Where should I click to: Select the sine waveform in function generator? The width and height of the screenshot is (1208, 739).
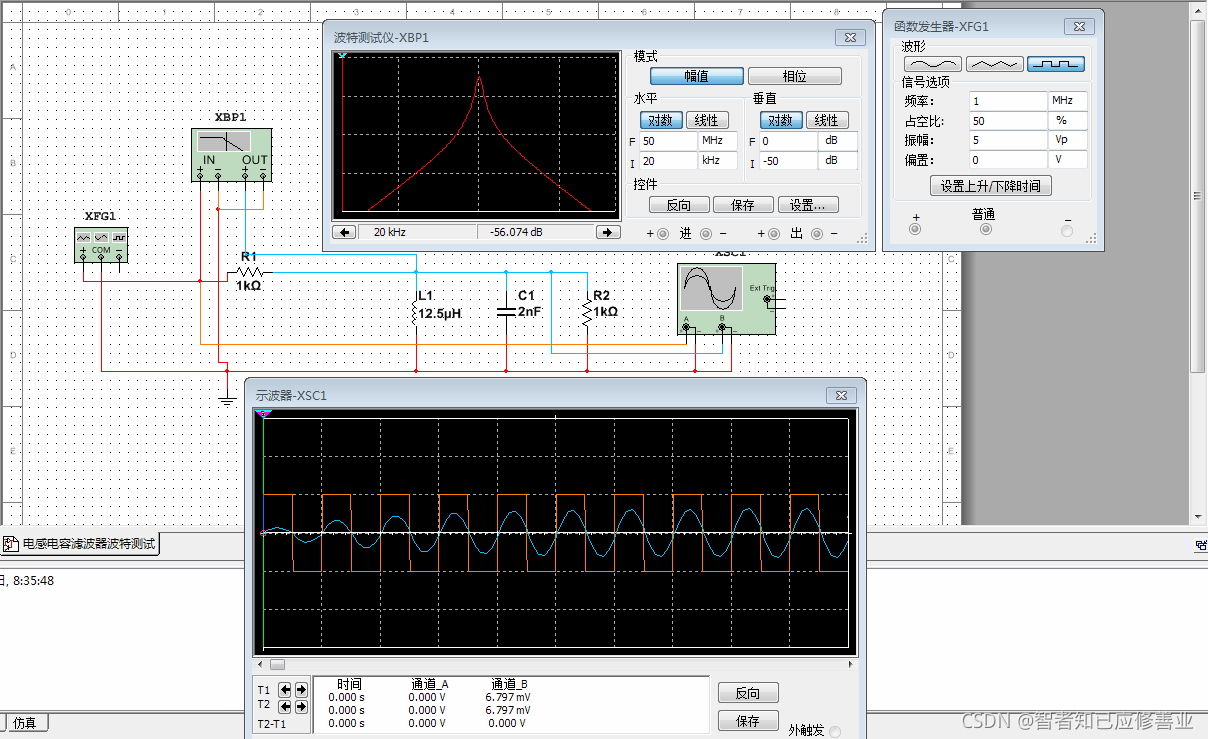[933, 64]
